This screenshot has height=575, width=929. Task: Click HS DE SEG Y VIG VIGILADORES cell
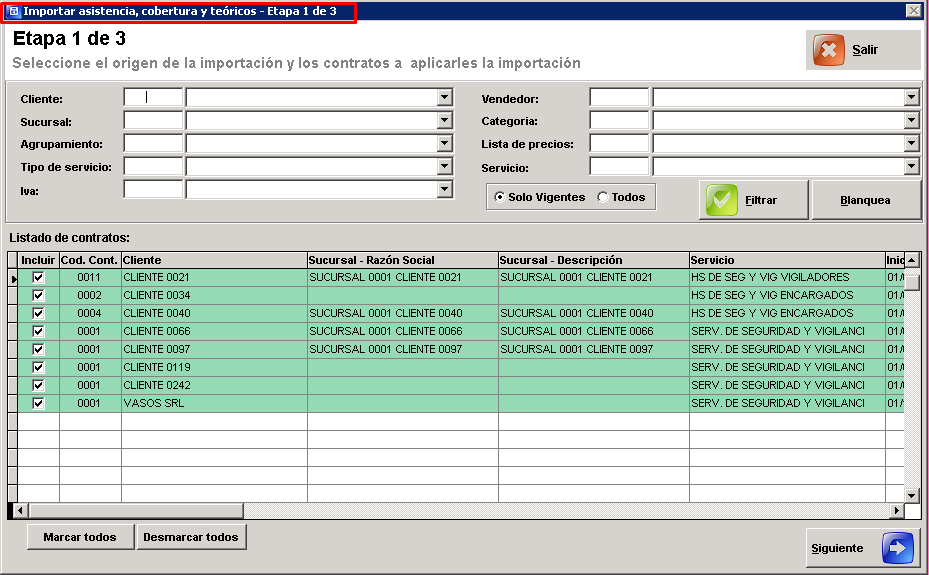(x=787, y=277)
